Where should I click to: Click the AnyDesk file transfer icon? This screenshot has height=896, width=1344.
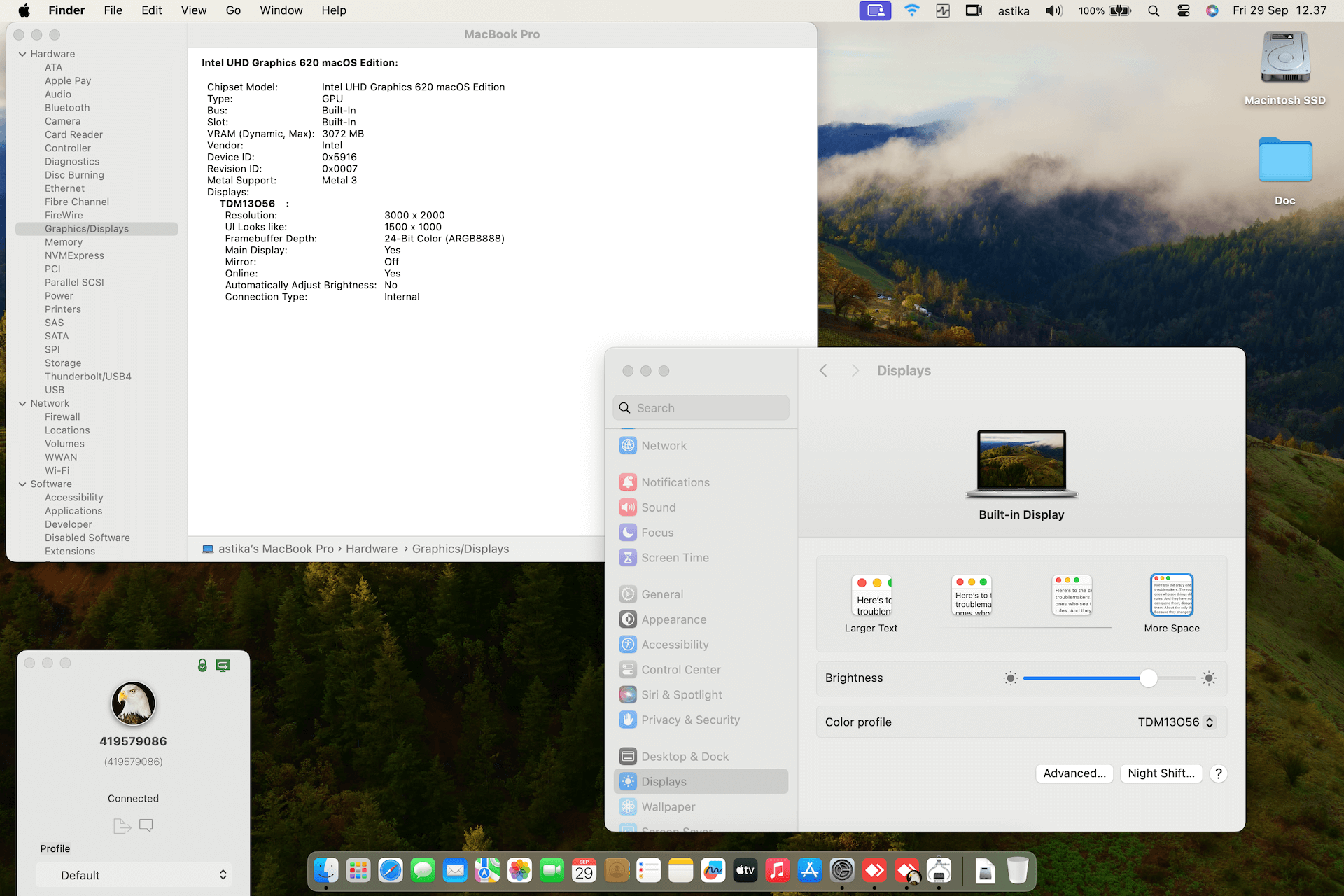[122, 826]
